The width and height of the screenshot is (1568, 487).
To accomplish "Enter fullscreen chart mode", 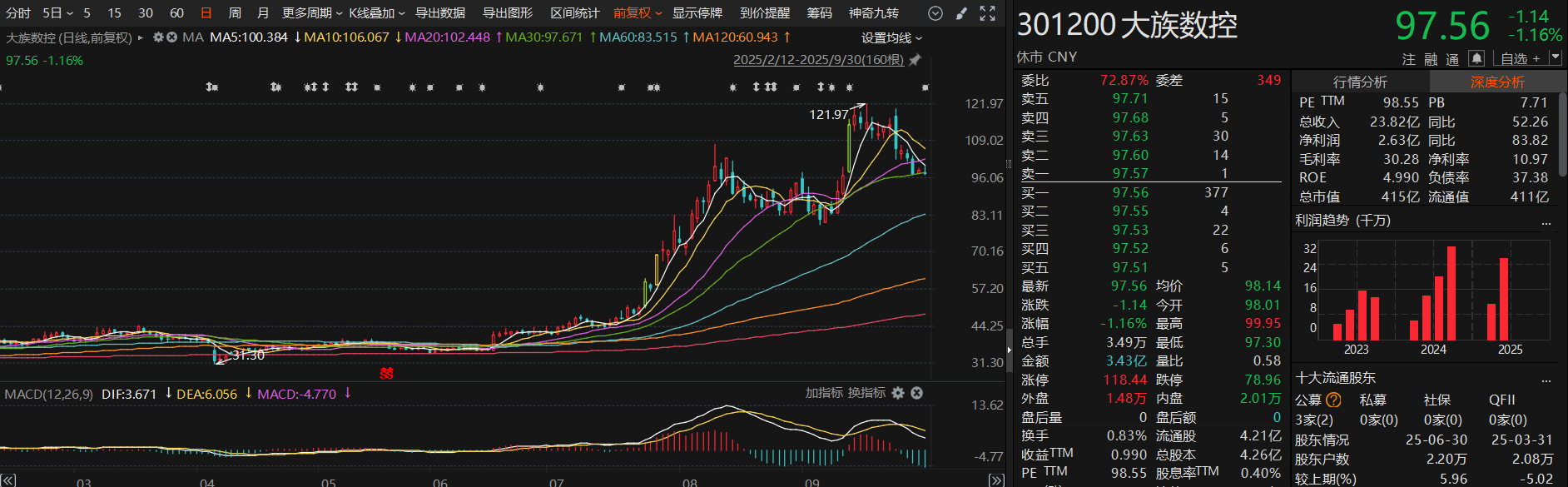I will click(987, 13).
